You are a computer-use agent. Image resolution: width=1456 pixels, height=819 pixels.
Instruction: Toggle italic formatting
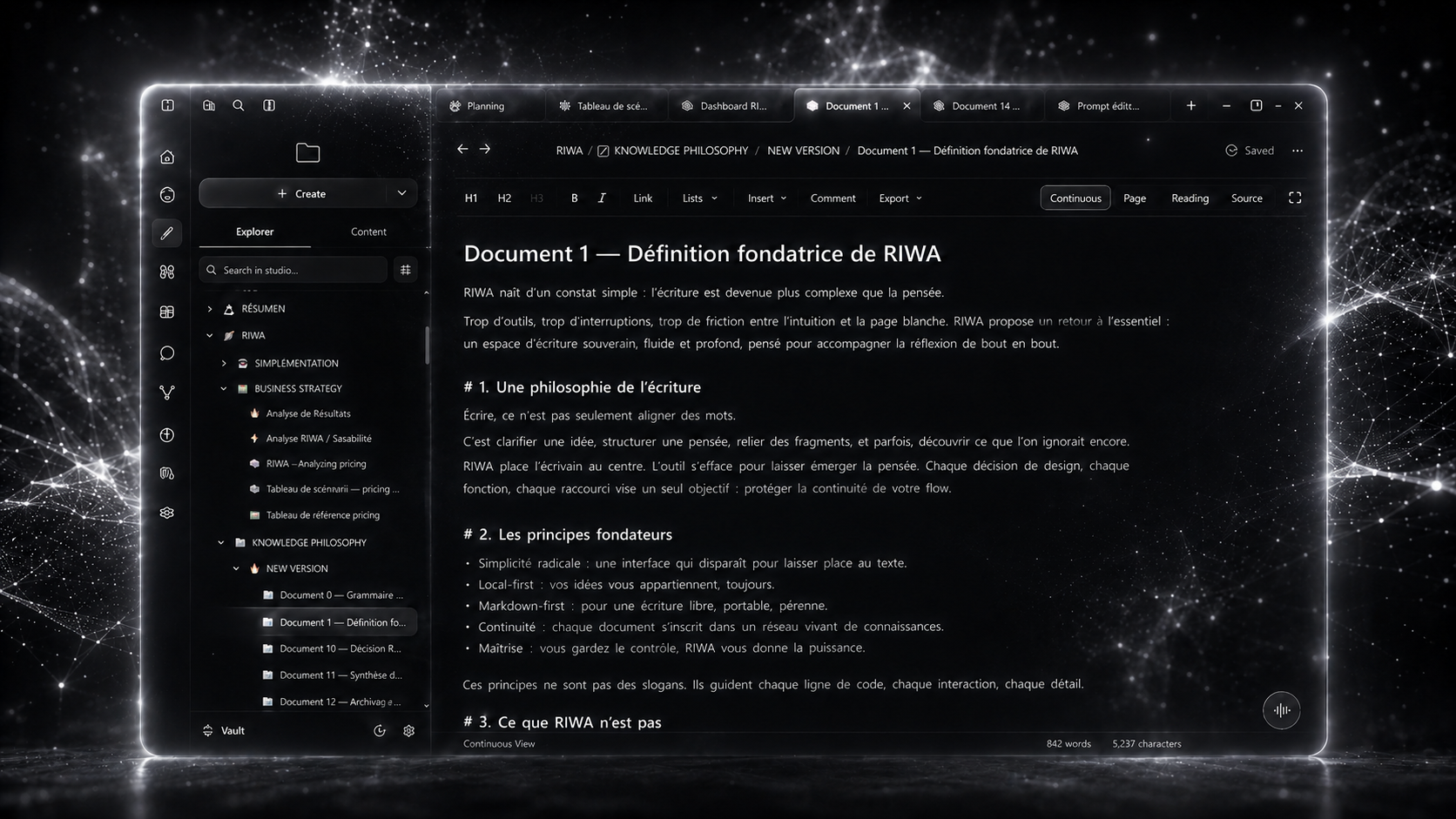pos(602,198)
